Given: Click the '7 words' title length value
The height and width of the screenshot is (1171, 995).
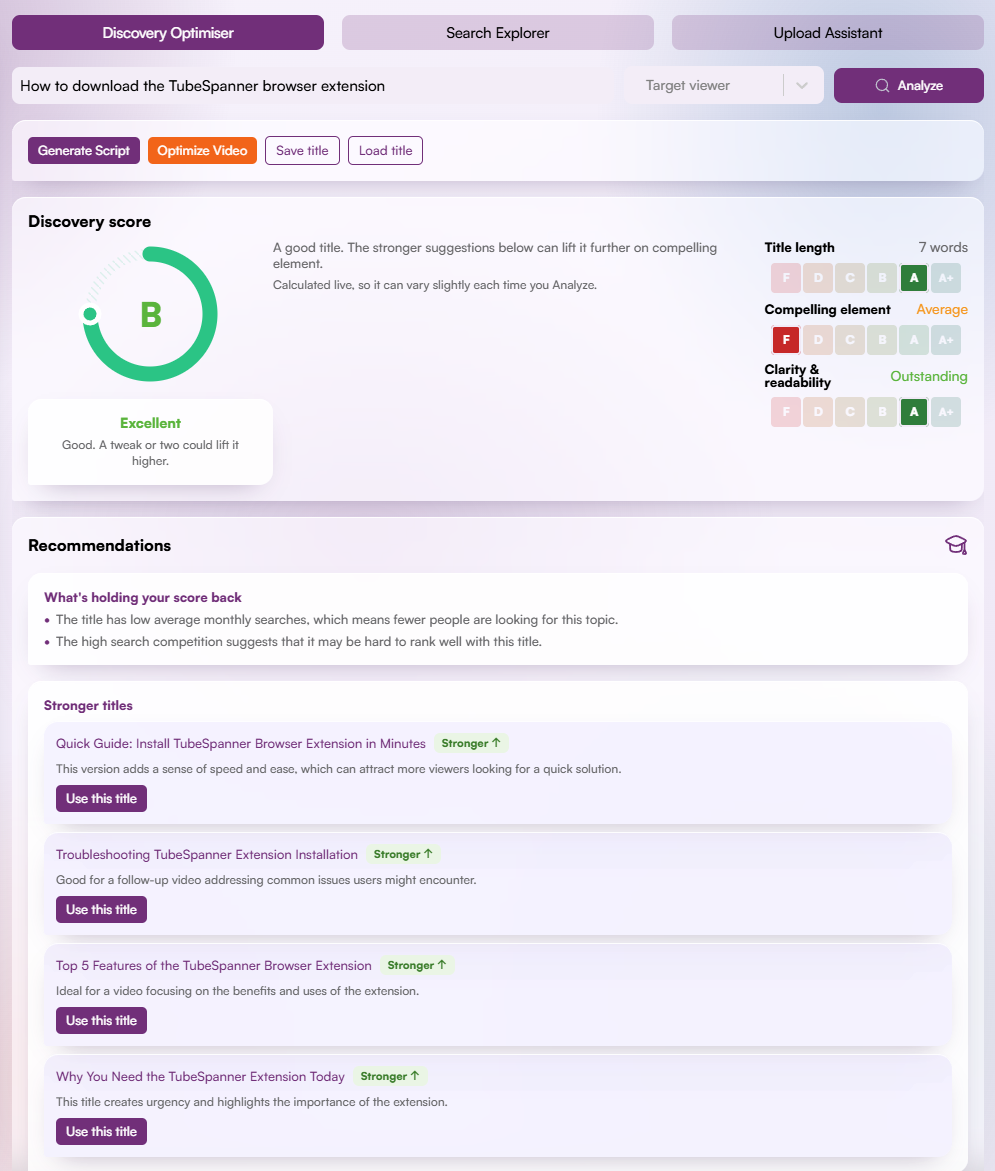Looking at the screenshot, I should [943, 247].
